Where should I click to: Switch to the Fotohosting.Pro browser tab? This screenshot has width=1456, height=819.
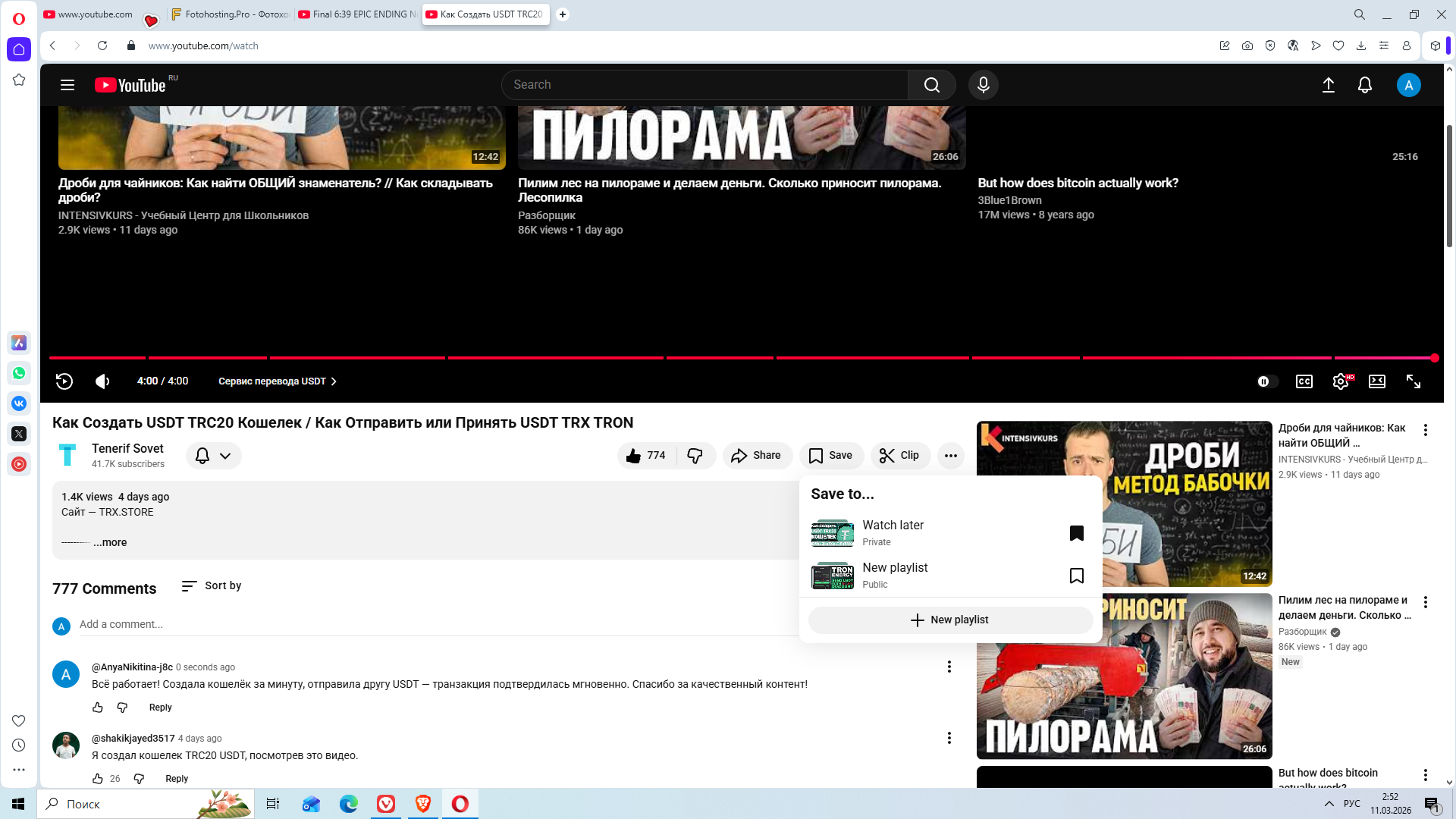tap(230, 14)
